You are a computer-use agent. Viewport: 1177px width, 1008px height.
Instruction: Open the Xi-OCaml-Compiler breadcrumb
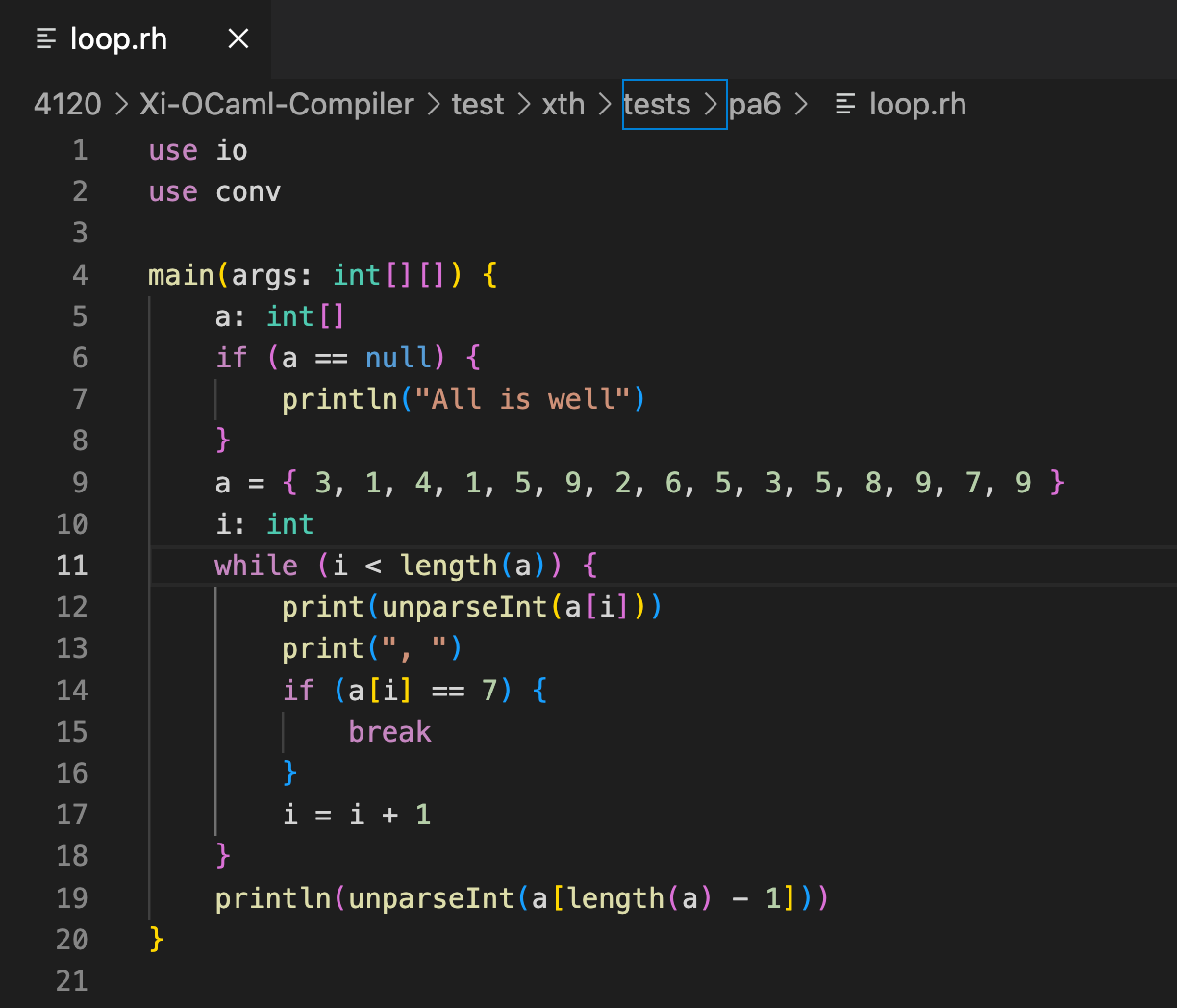[x=277, y=104]
